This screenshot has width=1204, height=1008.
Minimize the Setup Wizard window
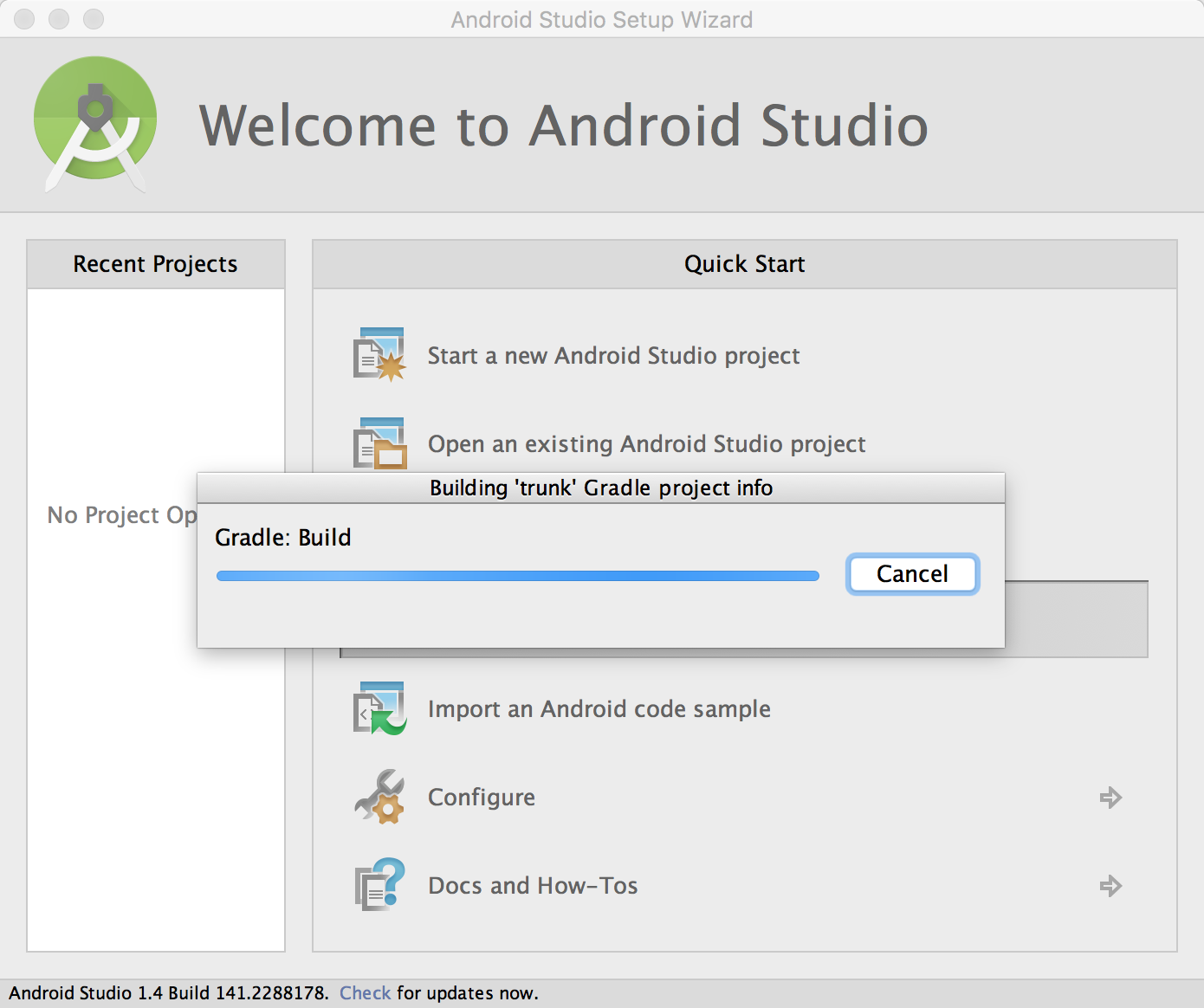pyautogui.click(x=59, y=19)
